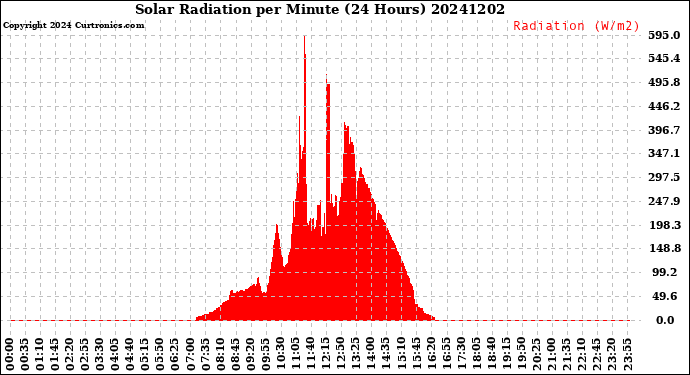
Task: Click the 11:05 time label
Action: 296,355
